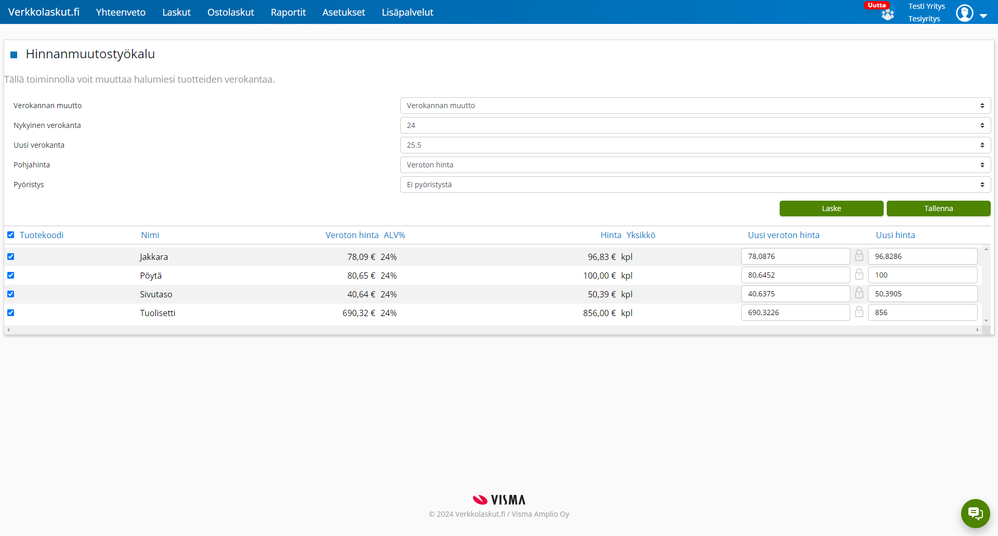Sort by Yksikkö column header
Screen dimensions: 998x536
[640, 235]
